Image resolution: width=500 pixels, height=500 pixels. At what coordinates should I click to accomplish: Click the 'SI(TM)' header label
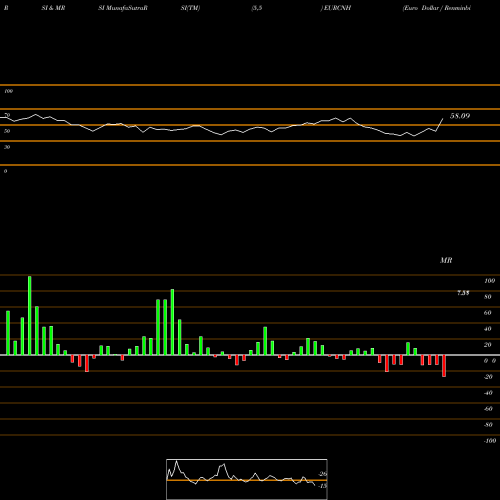(190, 8)
